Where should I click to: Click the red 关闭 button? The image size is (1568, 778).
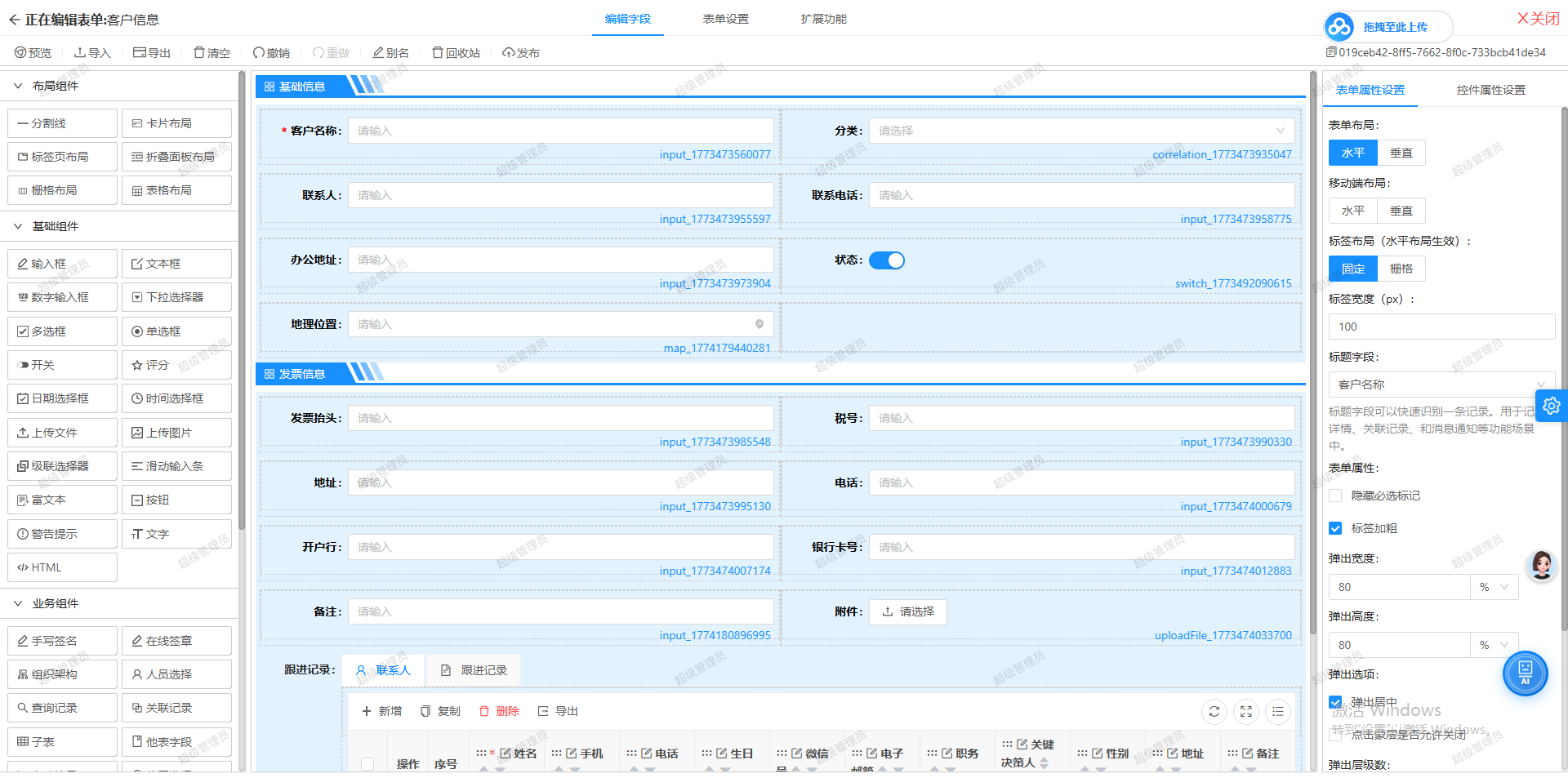1539,18
